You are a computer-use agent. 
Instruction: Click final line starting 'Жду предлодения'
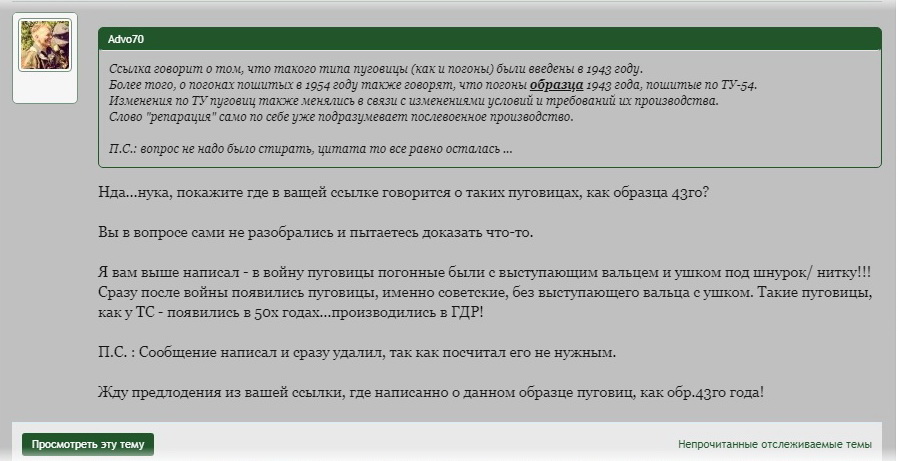coord(431,393)
